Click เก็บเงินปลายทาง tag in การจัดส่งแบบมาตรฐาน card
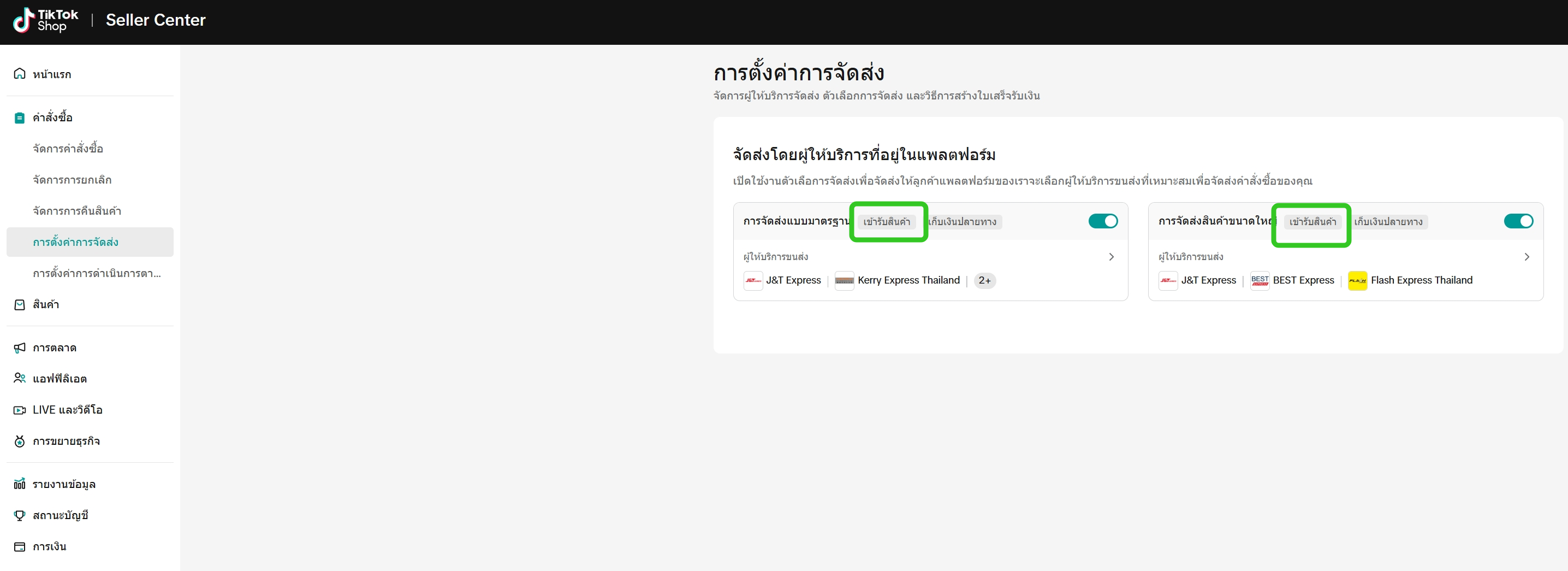This screenshot has width=1568, height=571. pyautogui.click(x=963, y=222)
